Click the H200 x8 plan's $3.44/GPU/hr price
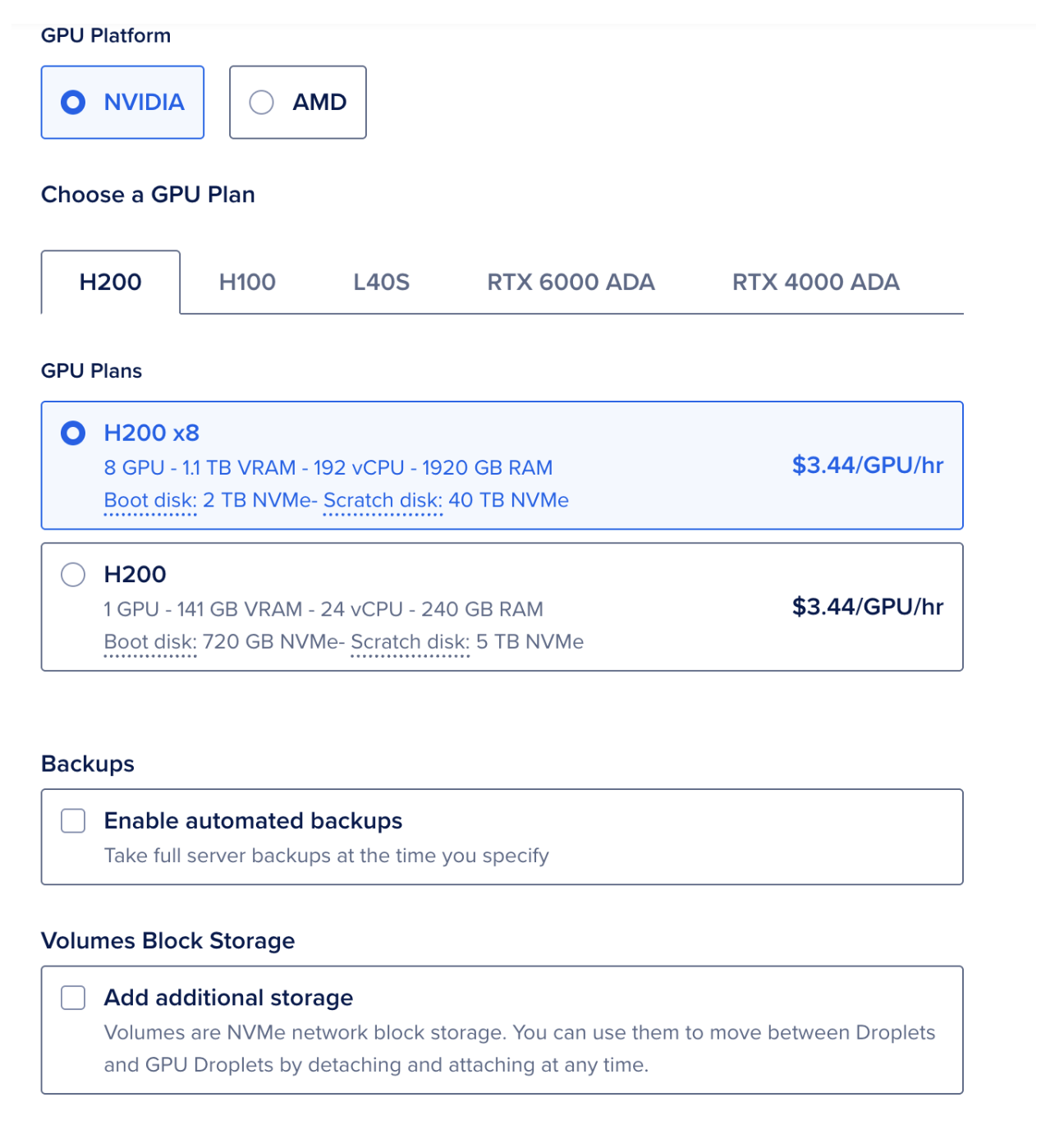This screenshot has height=1148, width=1041. point(867,466)
